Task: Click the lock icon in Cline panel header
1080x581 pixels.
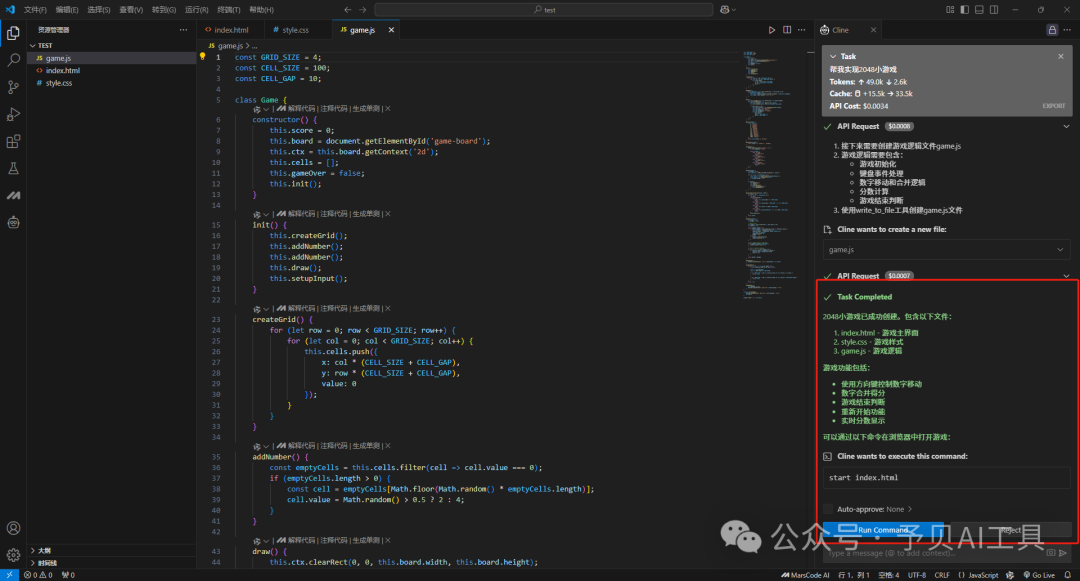Action: click(1052, 30)
